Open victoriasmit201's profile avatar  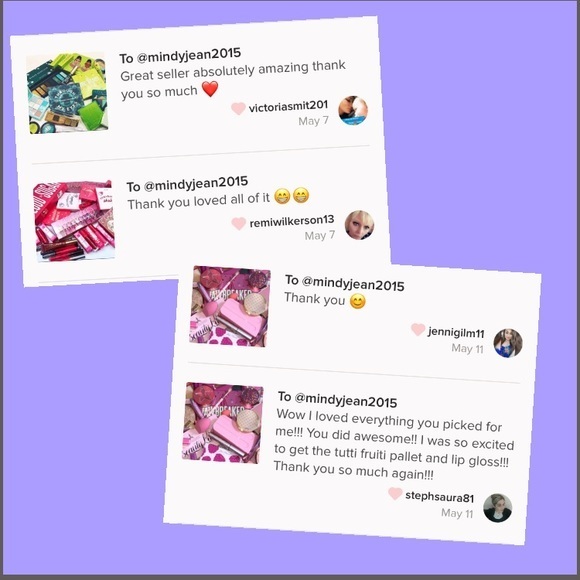tap(353, 110)
